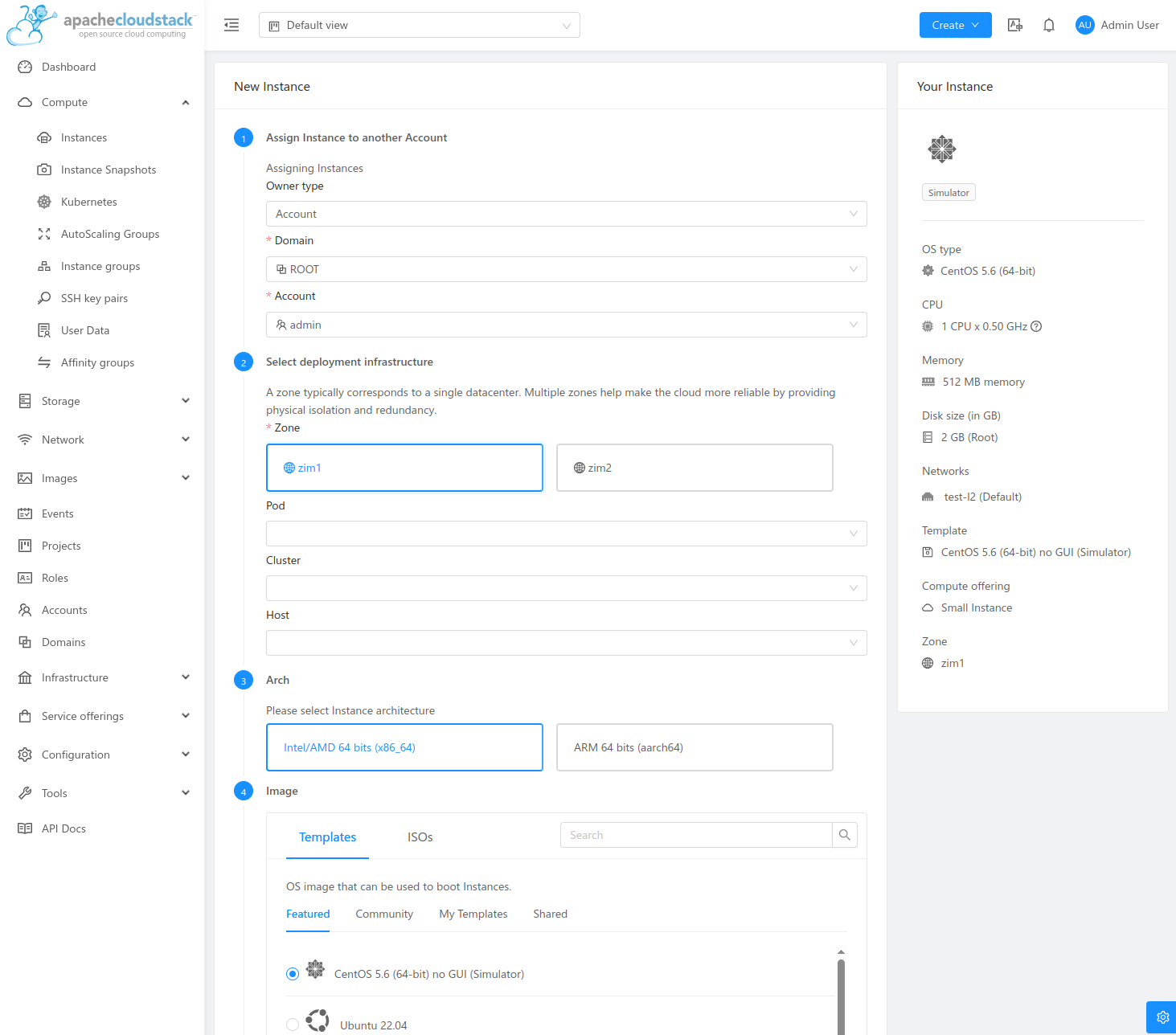Click the Create button
1176x1035 pixels.
tap(955, 25)
